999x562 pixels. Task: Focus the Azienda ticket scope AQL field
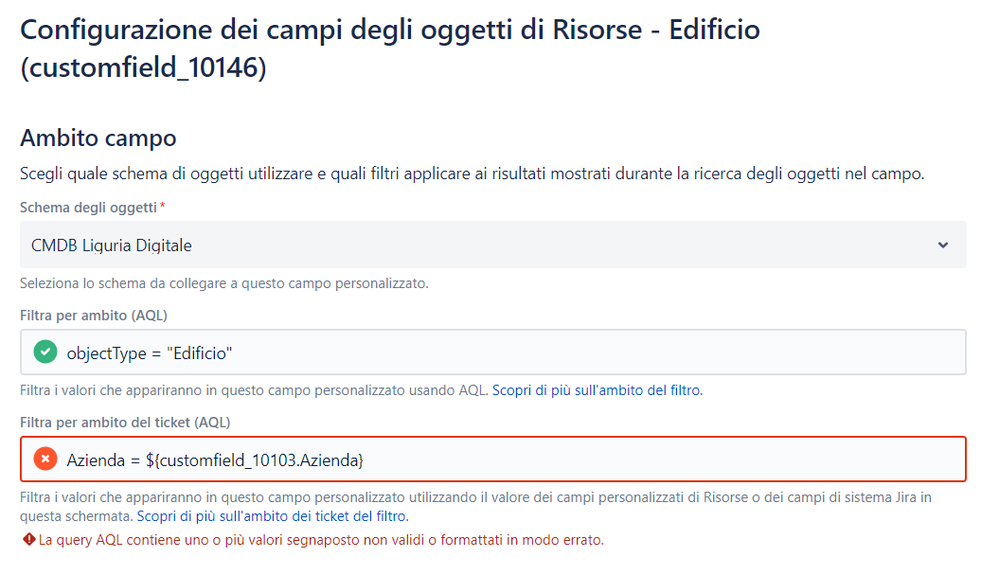[493, 459]
